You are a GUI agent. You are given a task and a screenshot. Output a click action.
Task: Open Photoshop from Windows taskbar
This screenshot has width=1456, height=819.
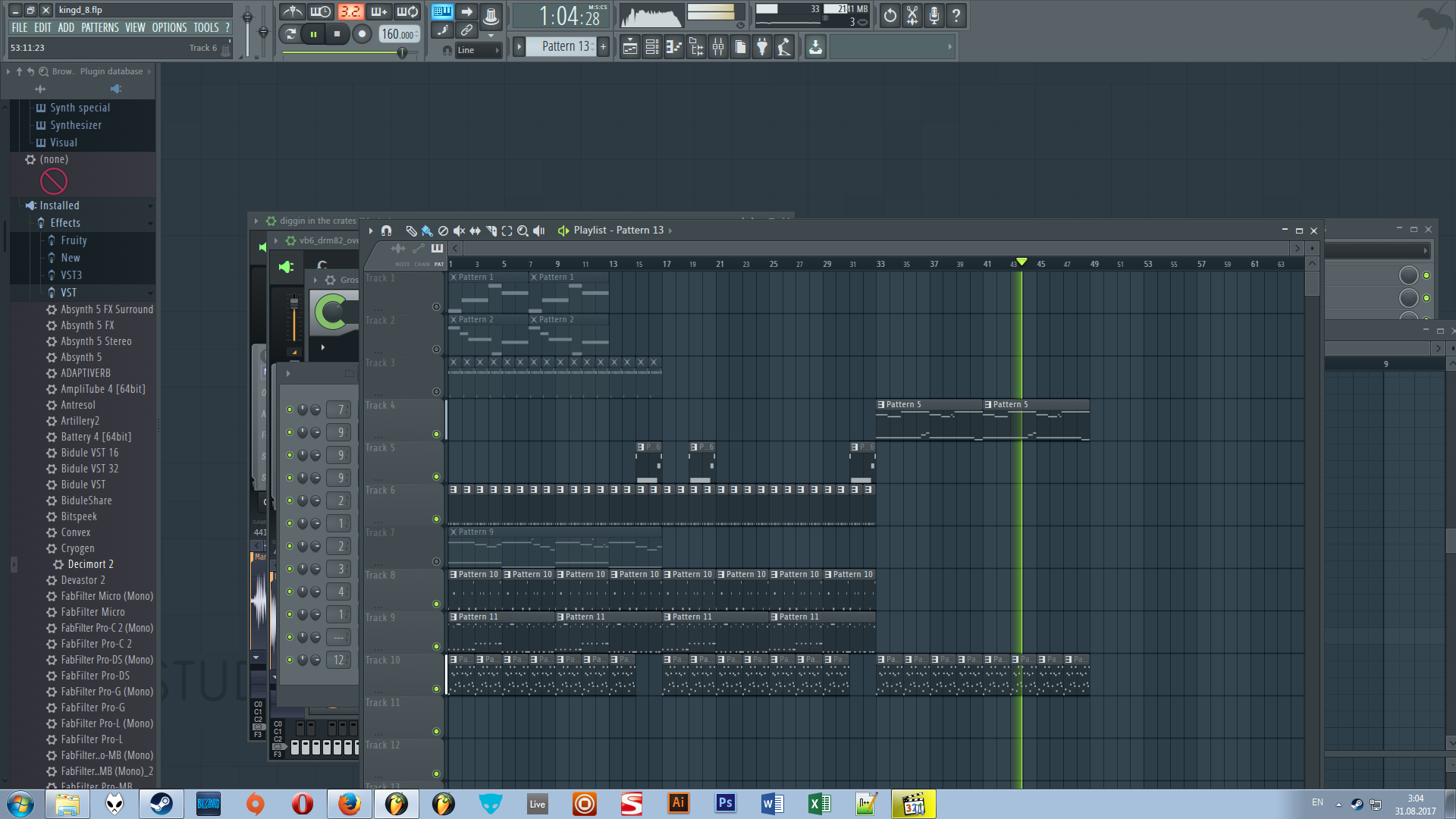(725, 804)
